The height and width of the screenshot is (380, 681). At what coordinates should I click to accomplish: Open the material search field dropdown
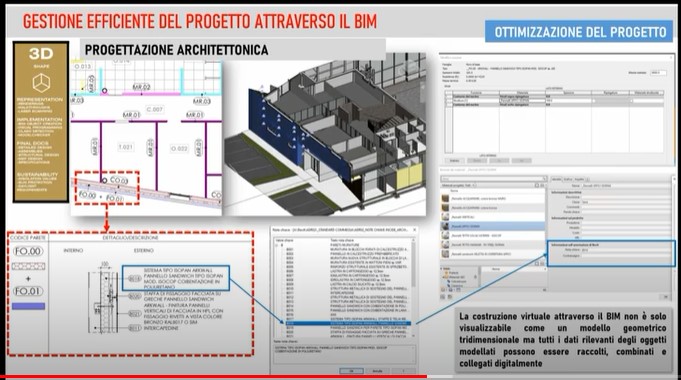click(x=544, y=179)
